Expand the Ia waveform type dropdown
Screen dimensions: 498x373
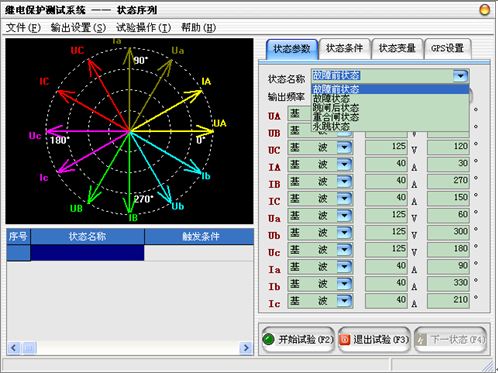[x=345, y=266]
